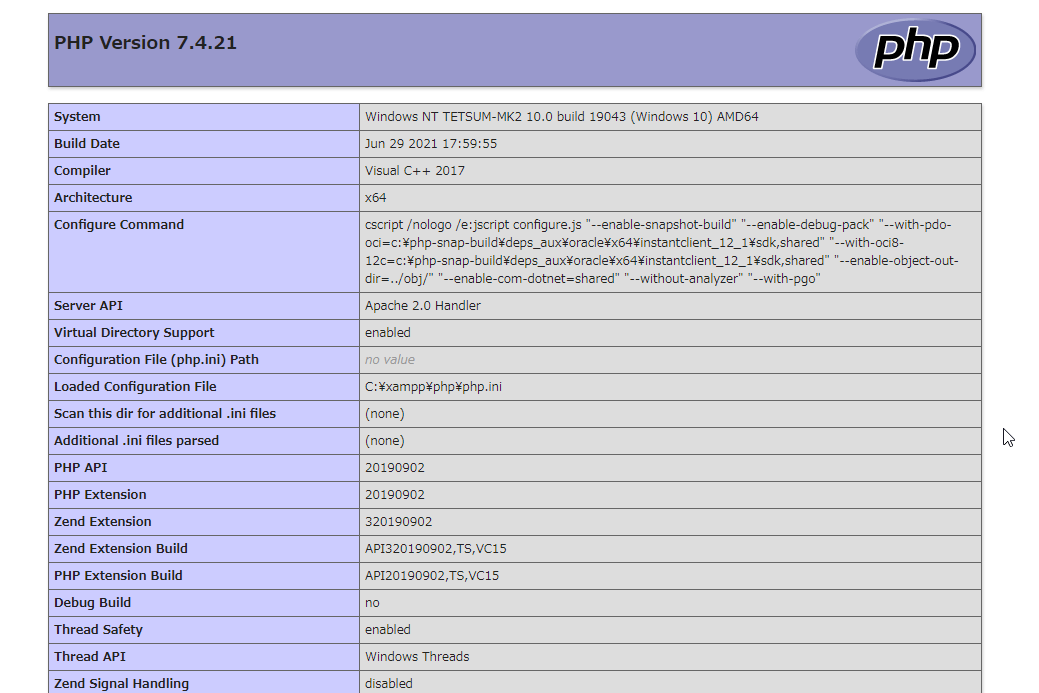Click the Configure Command label
Image resolution: width=1039 pixels, height=693 pixels.
tap(119, 225)
